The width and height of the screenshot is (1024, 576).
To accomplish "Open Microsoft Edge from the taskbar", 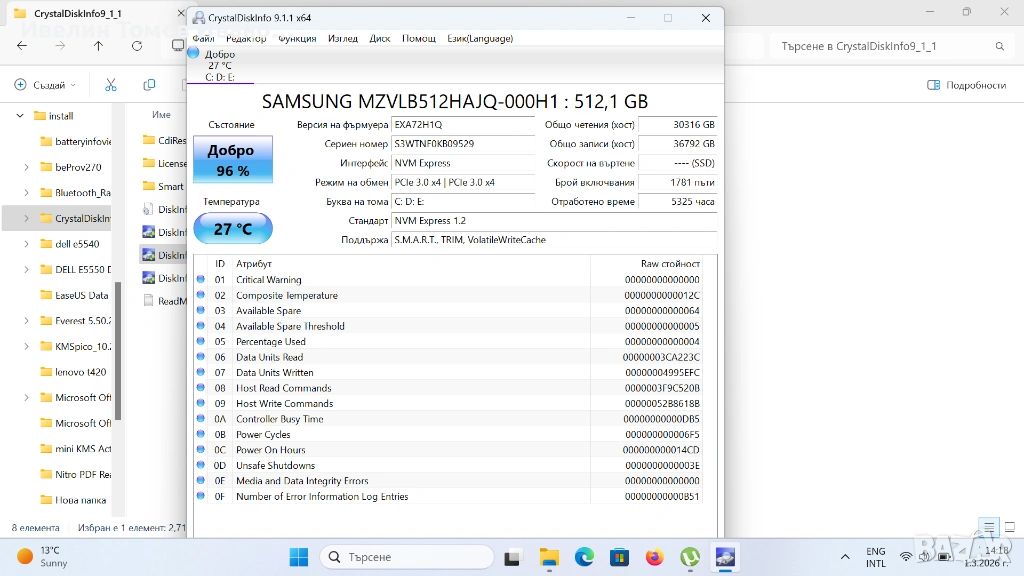I will pos(584,557).
